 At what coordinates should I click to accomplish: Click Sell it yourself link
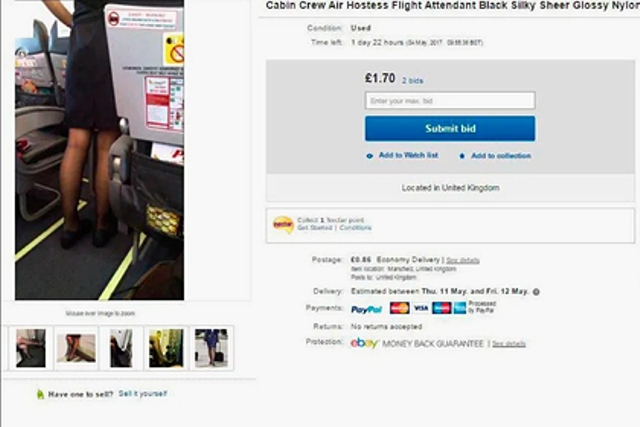142,394
